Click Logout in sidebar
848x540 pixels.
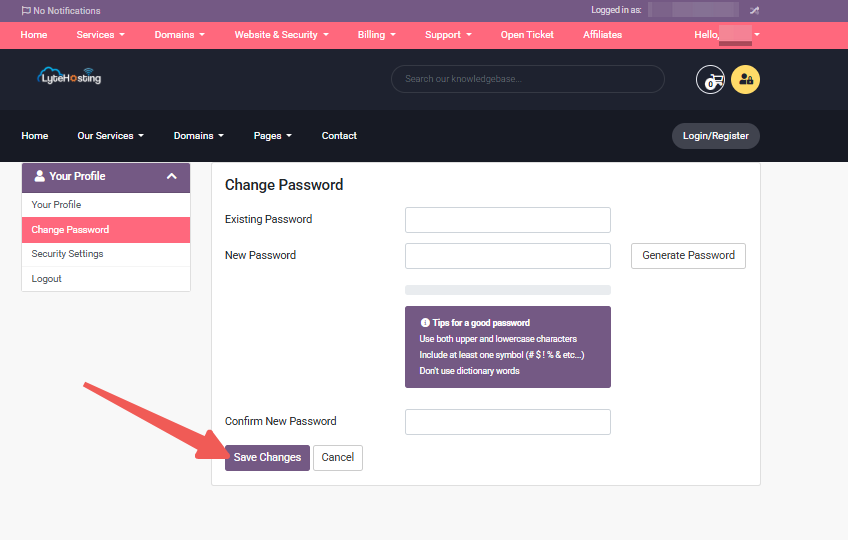click(x=106, y=279)
